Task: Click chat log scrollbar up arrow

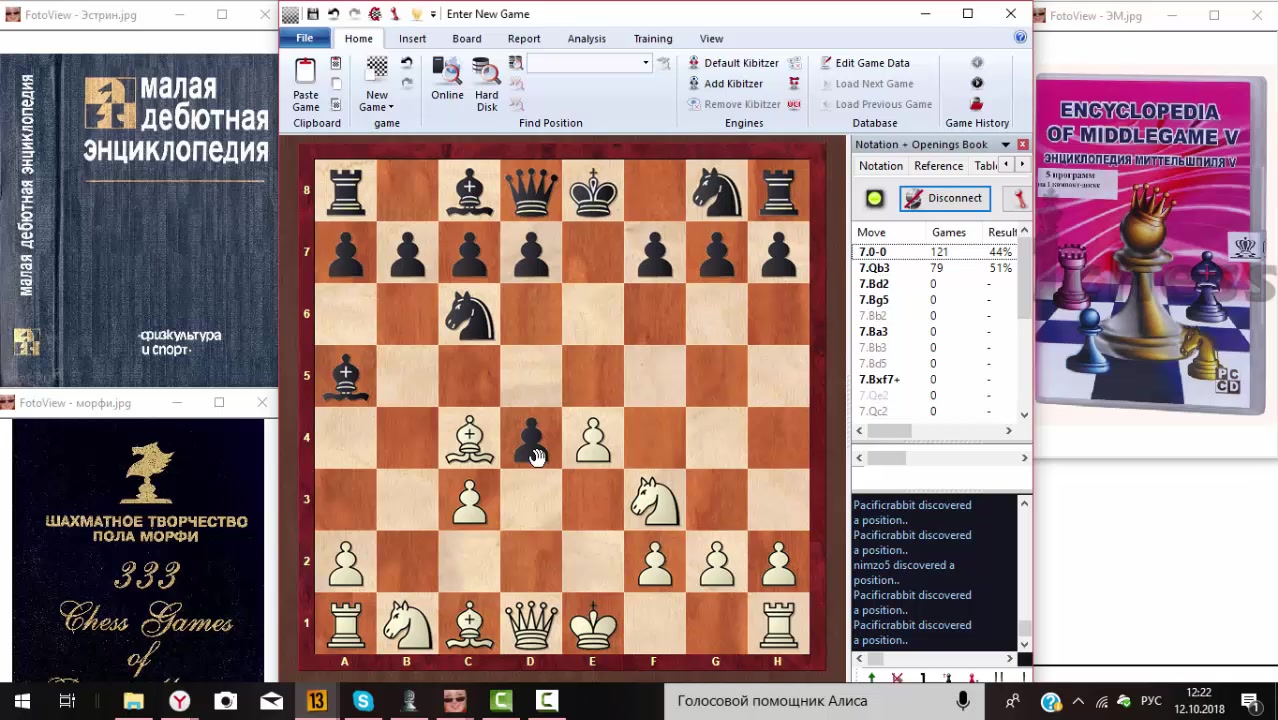Action: pos(1024,503)
